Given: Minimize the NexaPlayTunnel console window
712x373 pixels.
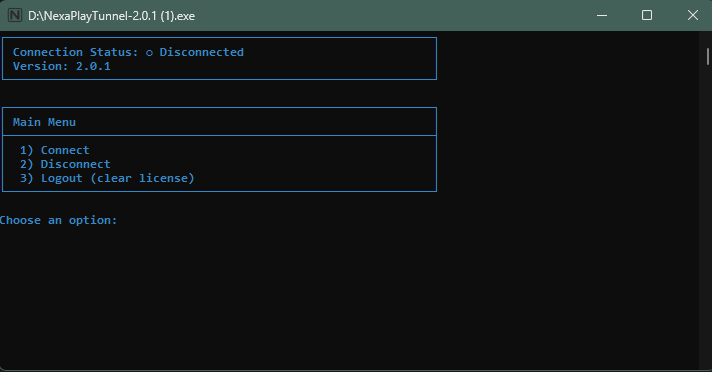Looking at the screenshot, I should tap(602, 15).
